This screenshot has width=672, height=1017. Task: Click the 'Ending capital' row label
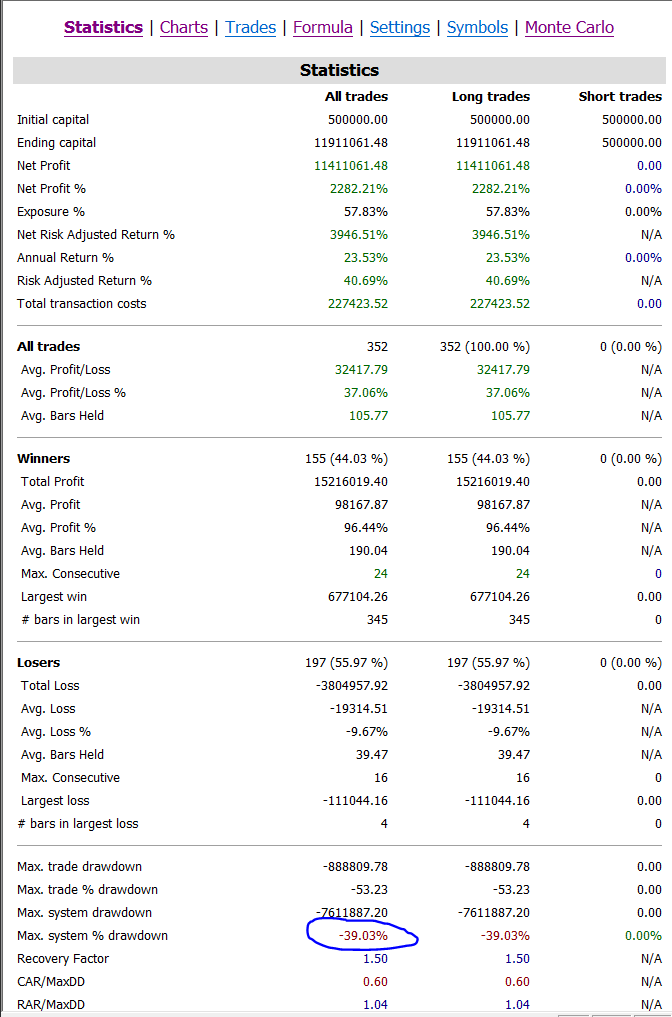tap(56, 143)
